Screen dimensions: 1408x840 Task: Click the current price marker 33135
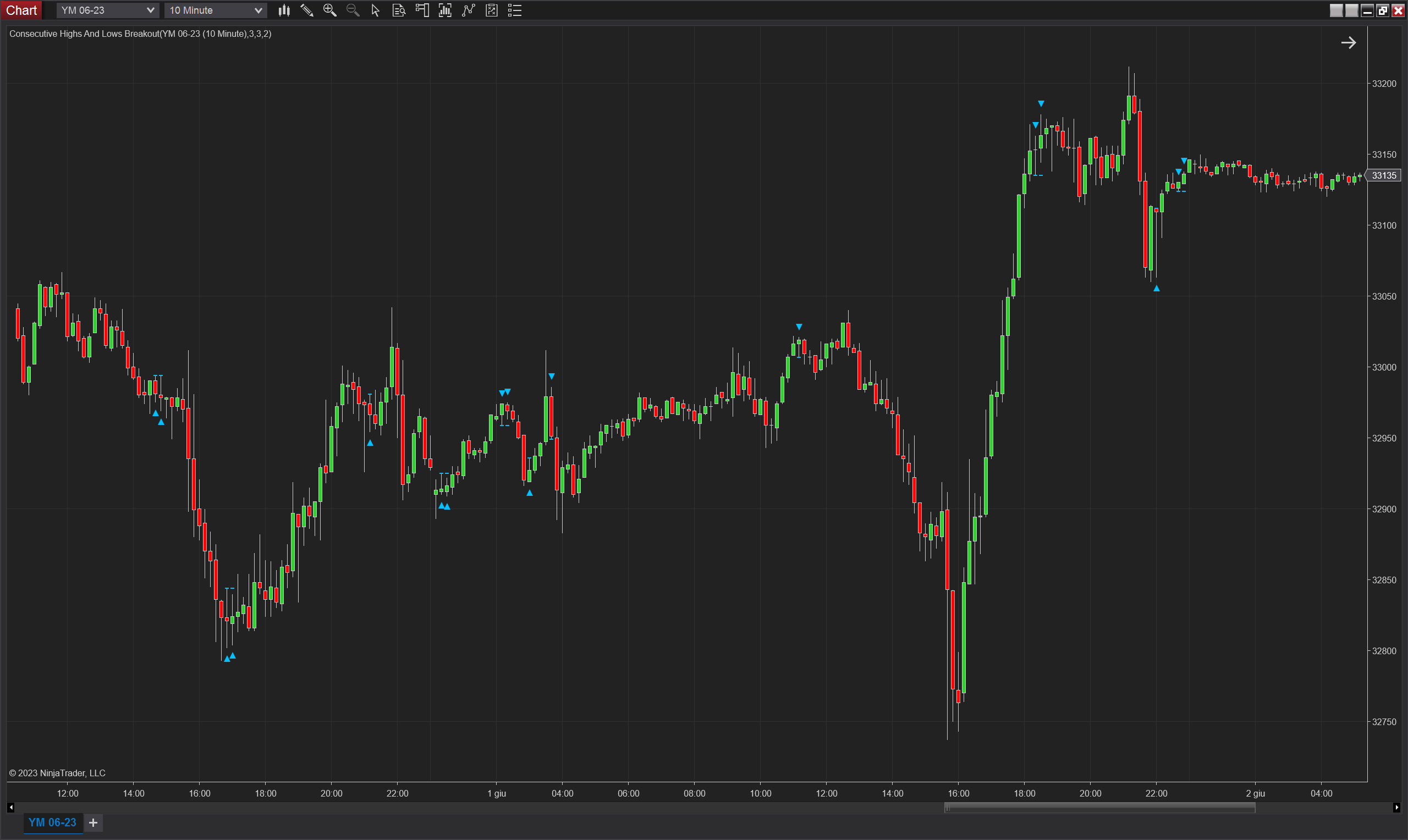(x=1384, y=175)
